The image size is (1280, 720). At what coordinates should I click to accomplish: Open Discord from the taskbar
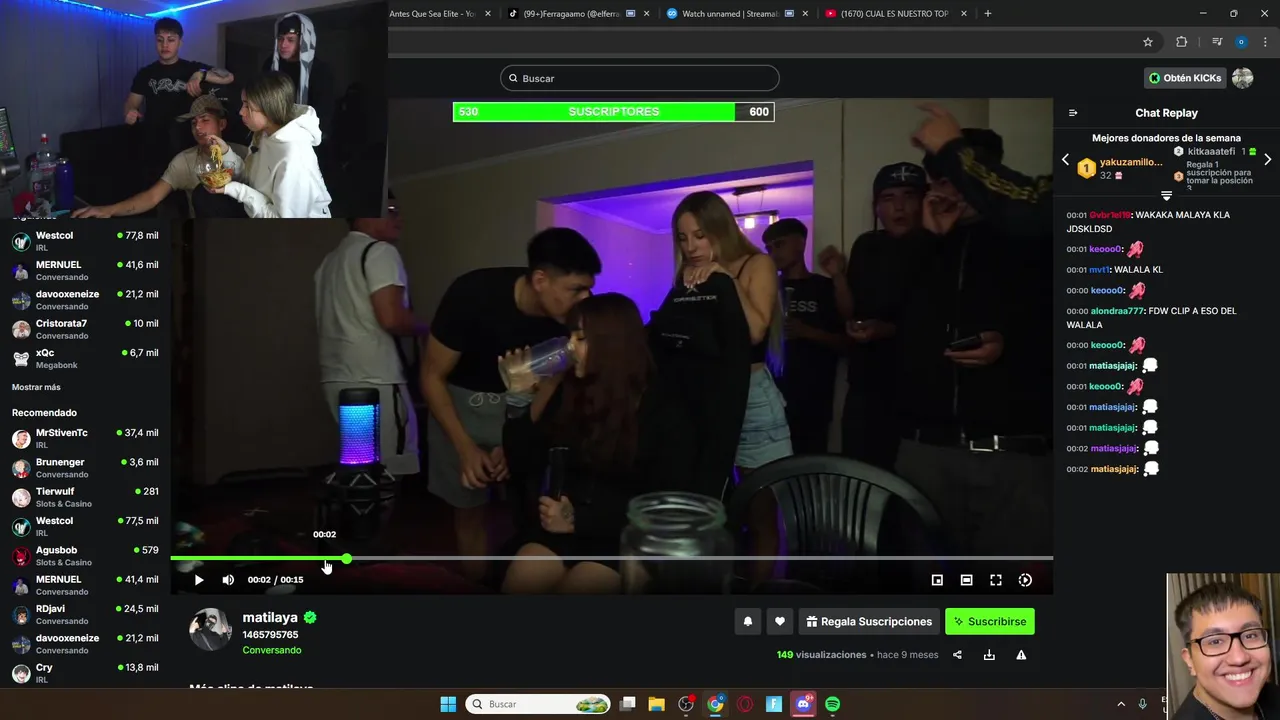(x=803, y=704)
